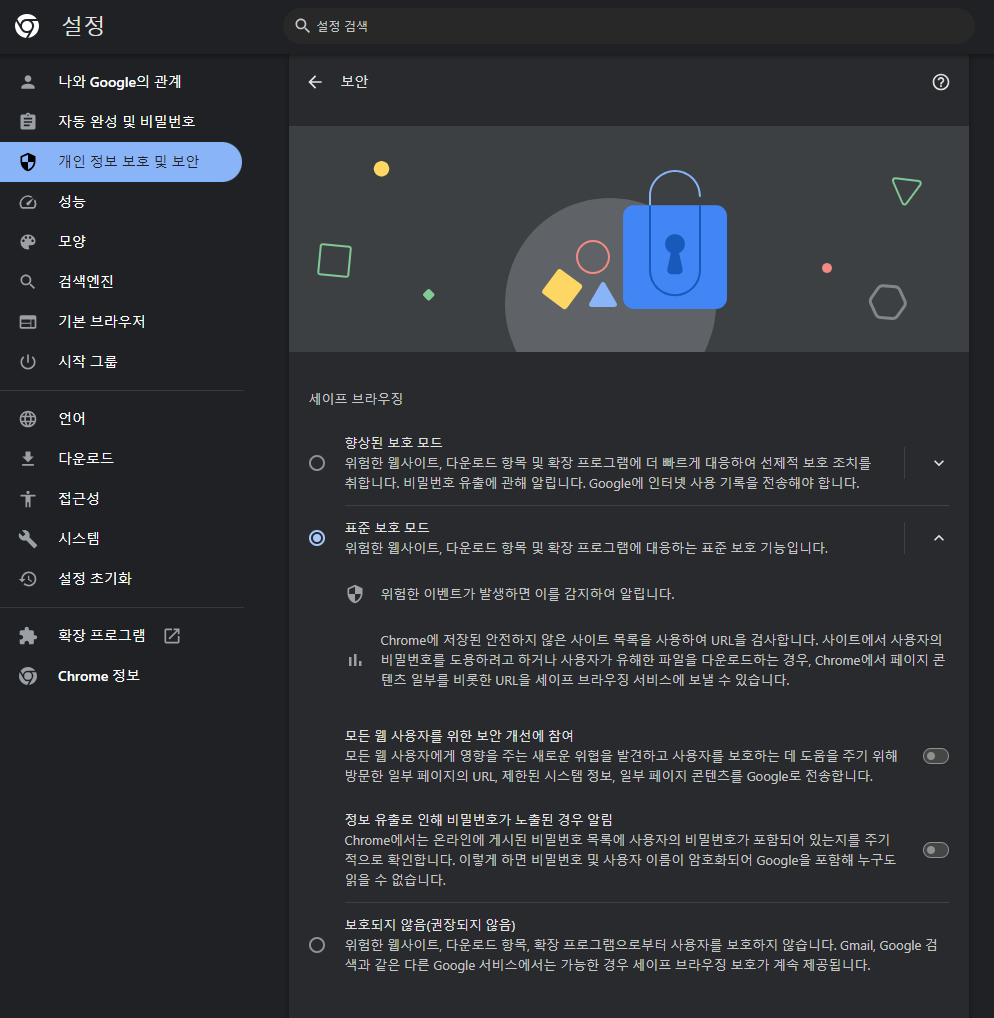The width and height of the screenshot is (994, 1018).
Task: Click the 설정 title in the header
Action: pyautogui.click(x=83, y=26)
